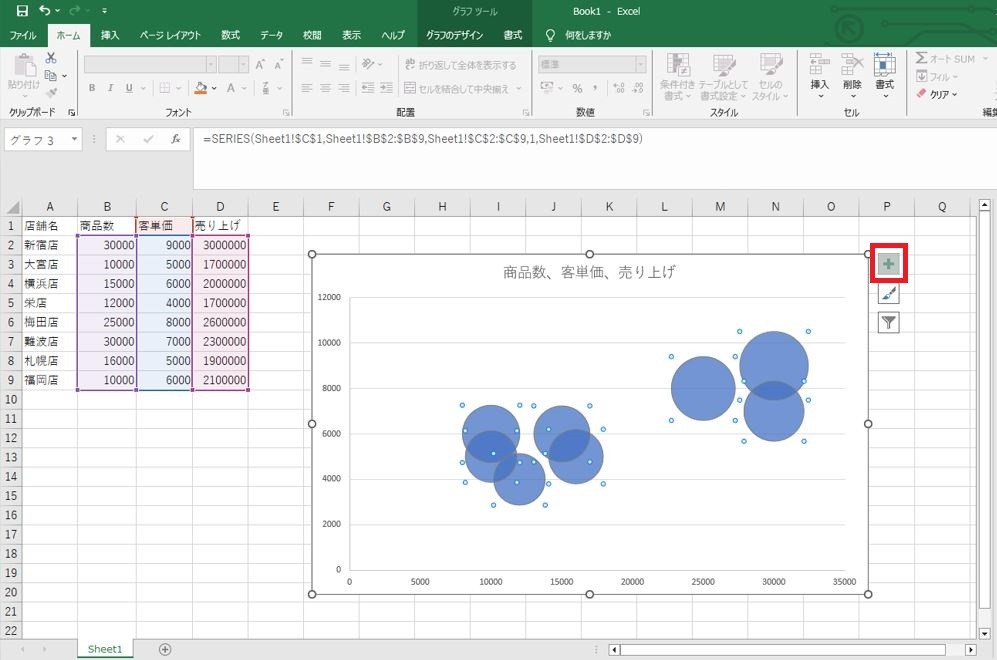997x660 pixels.
Task: Select the Sheet1 worksheet tab
Action: pyautogui.click(x=105, y=649)
